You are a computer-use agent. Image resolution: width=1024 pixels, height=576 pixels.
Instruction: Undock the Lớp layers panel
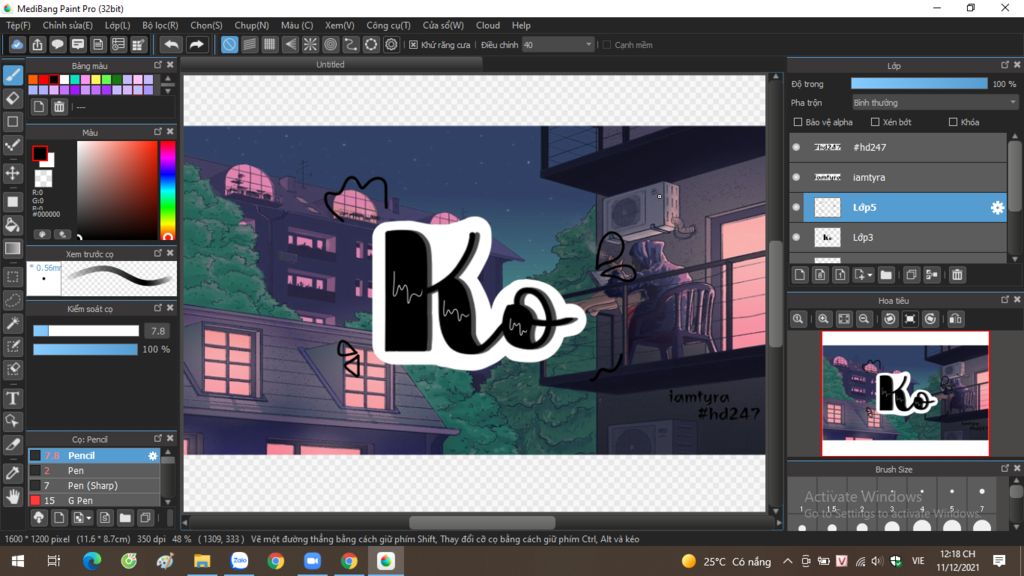pyautogui.click(x=1005, y=65)
